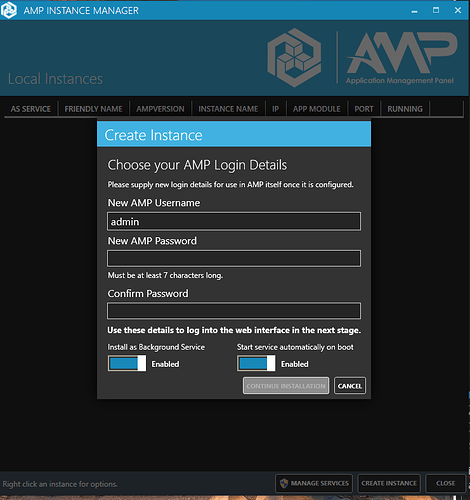Image resolution: width=470 pixels, height=500 pixels.
Task: Click the 'Must be at least 7 characters long.' hint
Action: coord(165,275)
